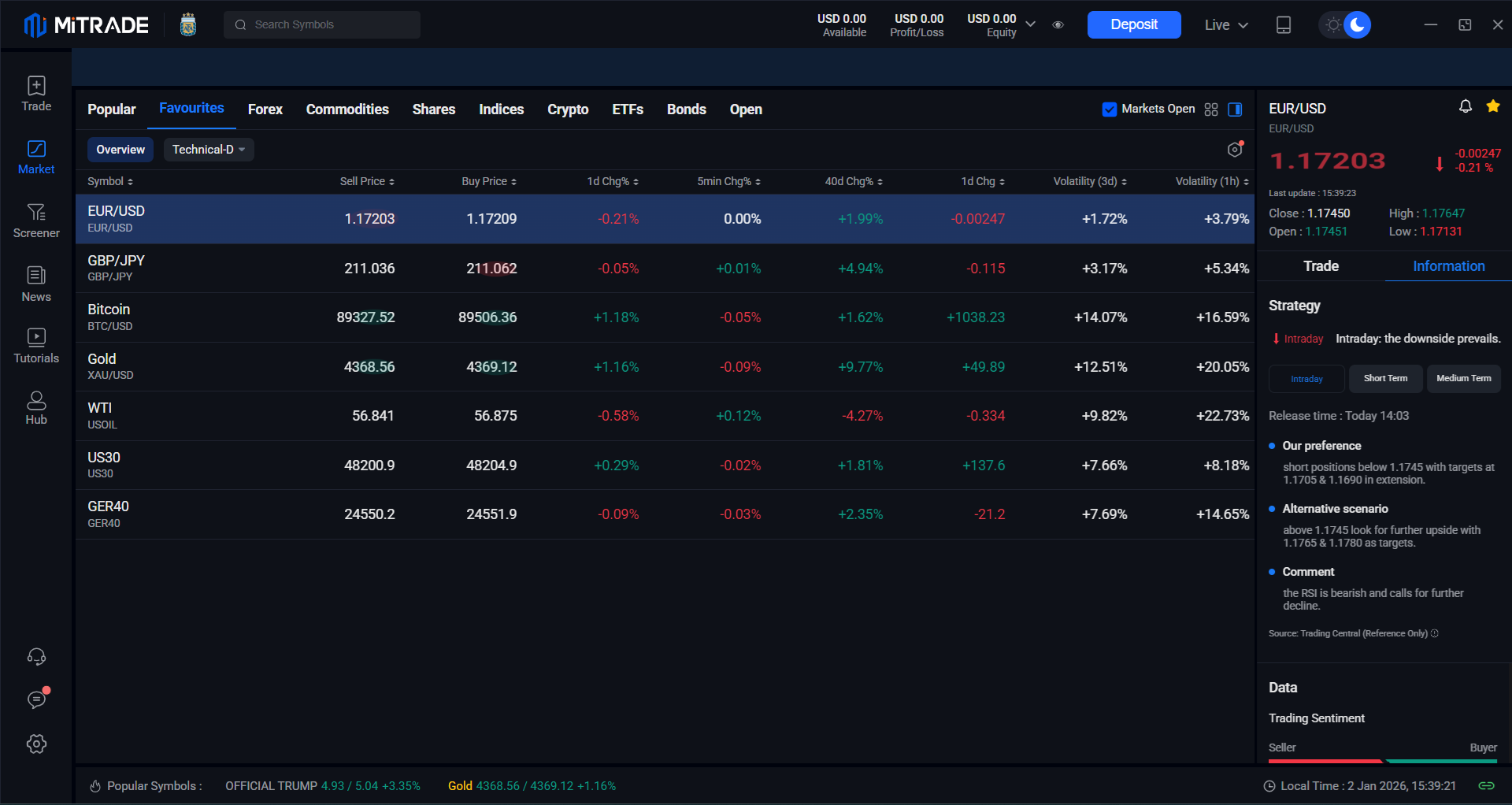1512x805 pixels.
Task: Open the Live account mode dropdown
Action: (x=1226, y=25)
